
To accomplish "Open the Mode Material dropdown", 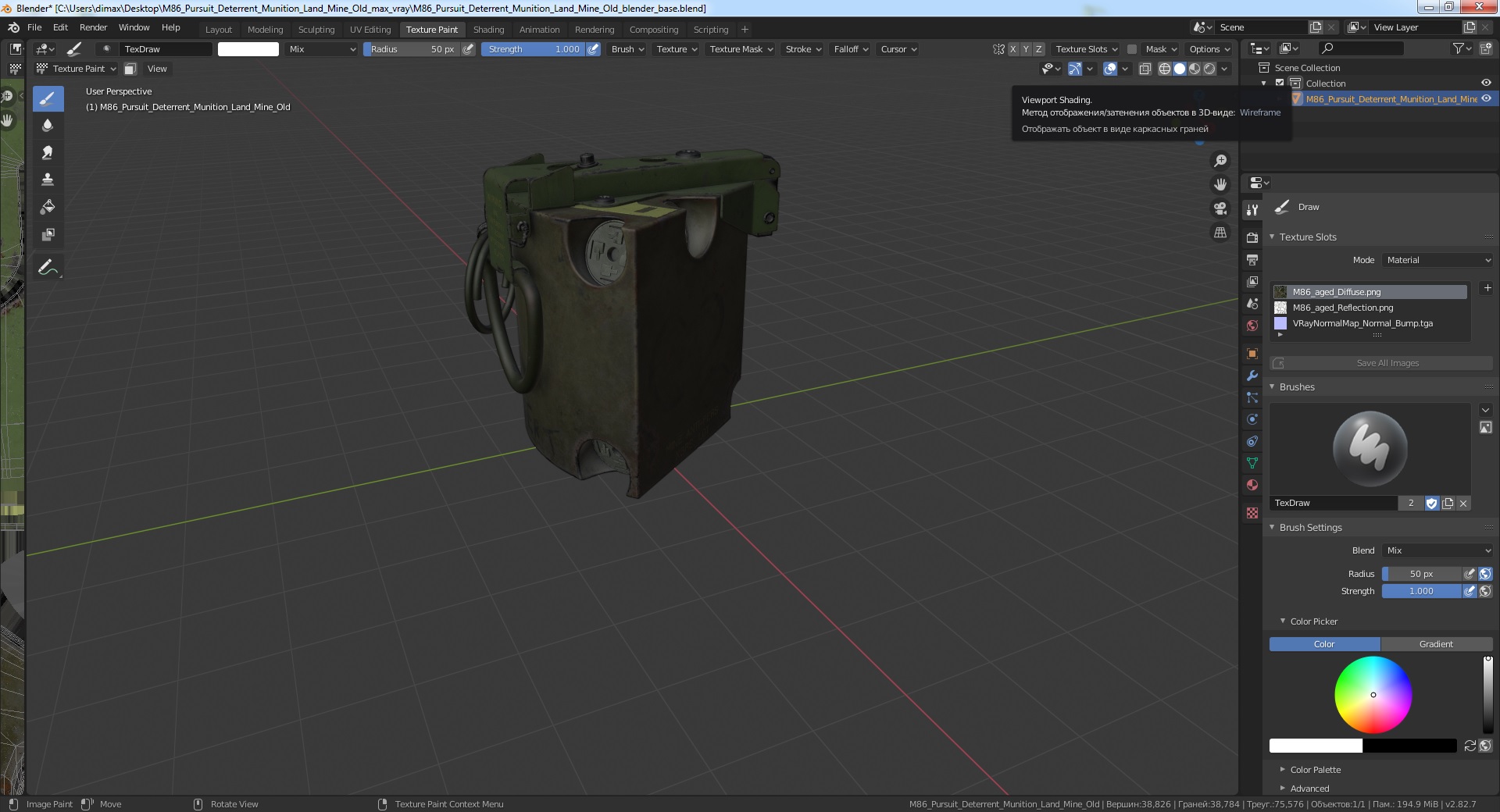I will pyautogui.click(x=1437, y=260).
